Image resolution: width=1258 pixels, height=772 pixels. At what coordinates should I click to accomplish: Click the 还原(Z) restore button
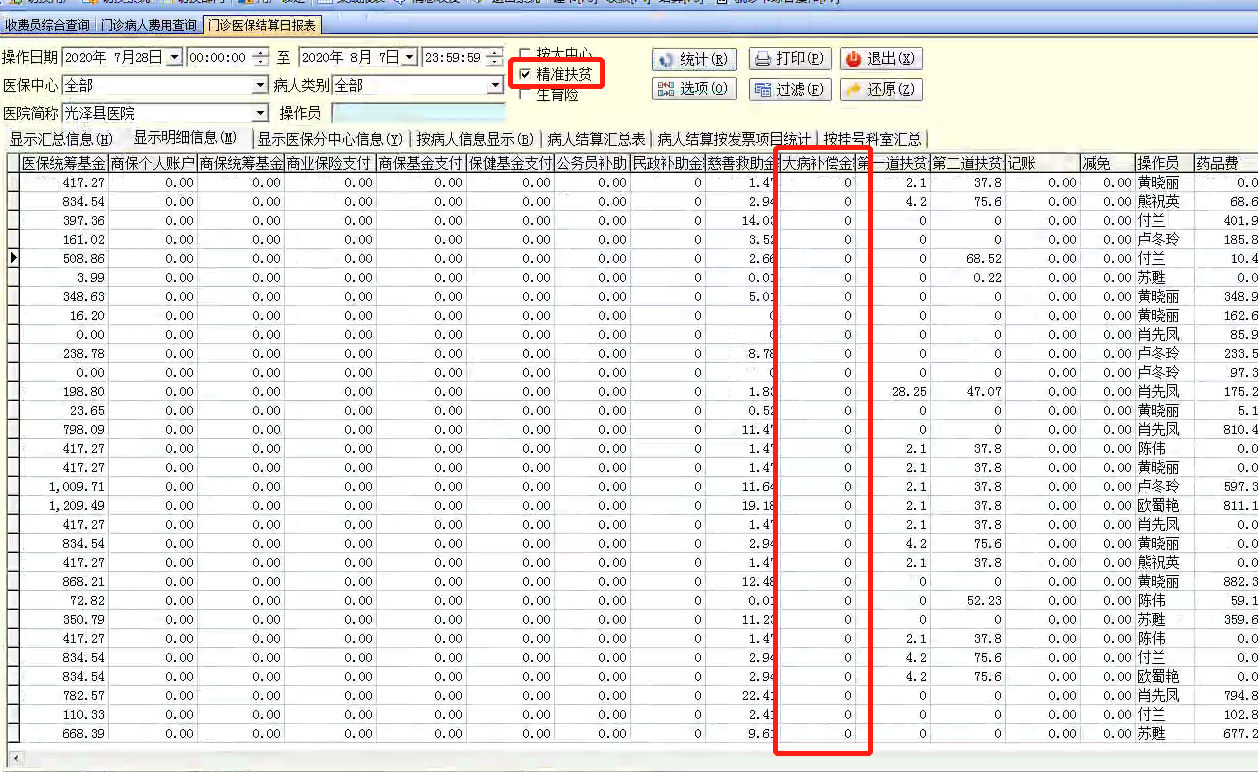coord(881,89)
